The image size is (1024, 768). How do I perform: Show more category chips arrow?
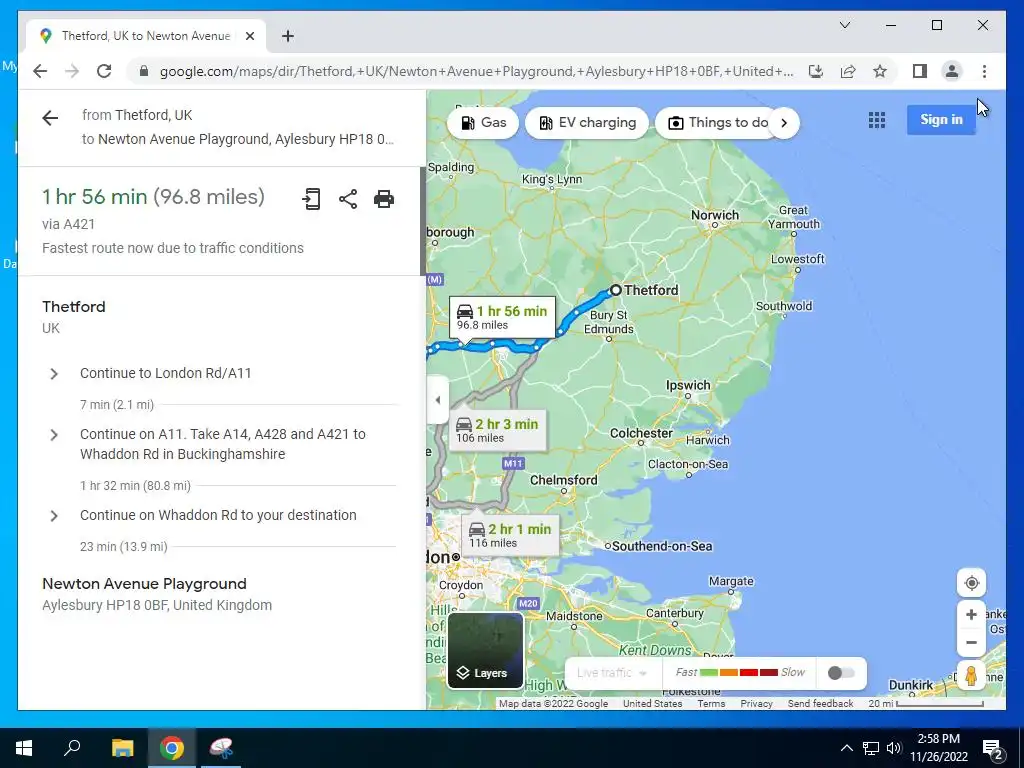[784, 123]
